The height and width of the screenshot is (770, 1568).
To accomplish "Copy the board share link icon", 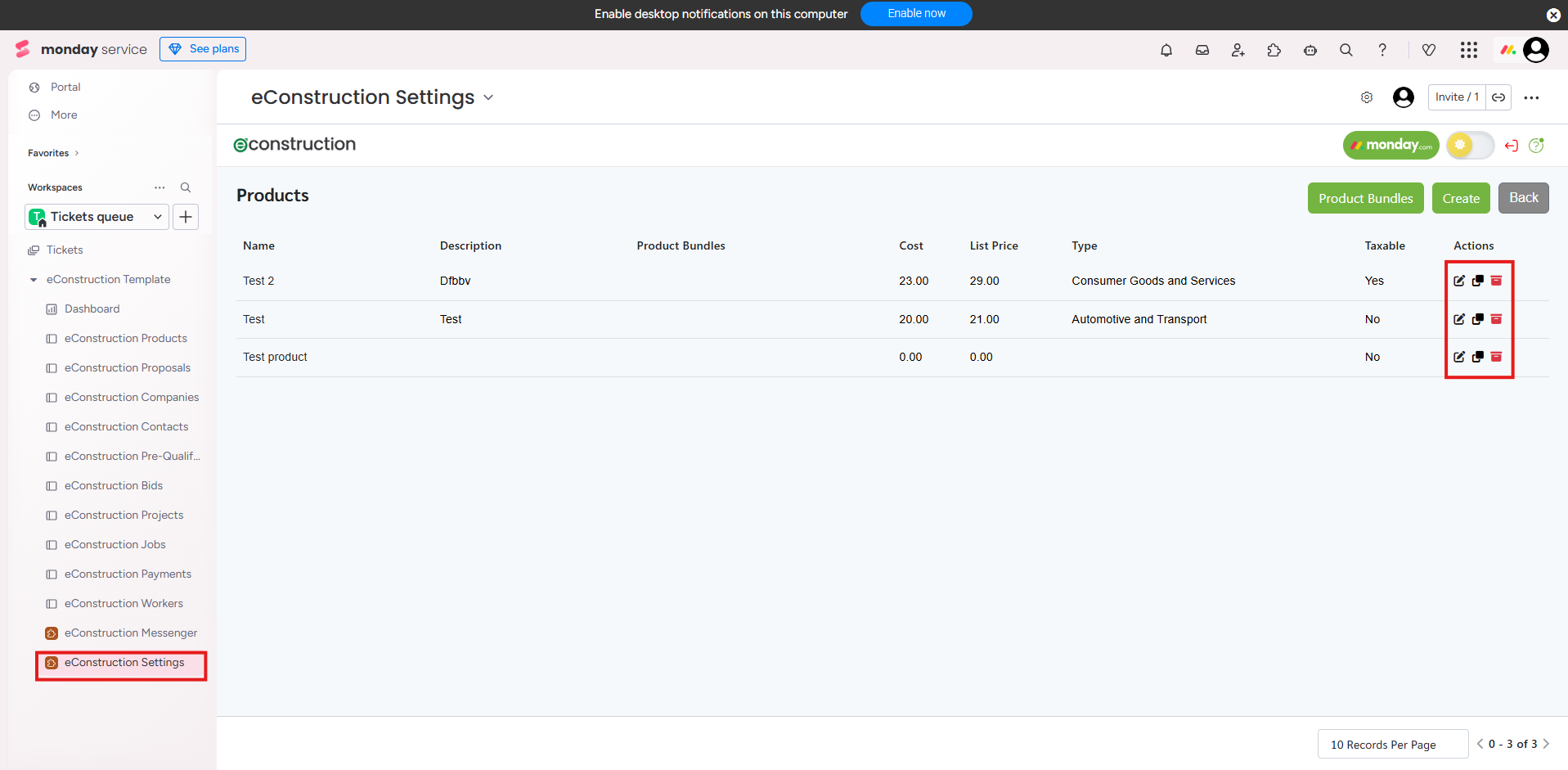I will (x=1498, y=97).
